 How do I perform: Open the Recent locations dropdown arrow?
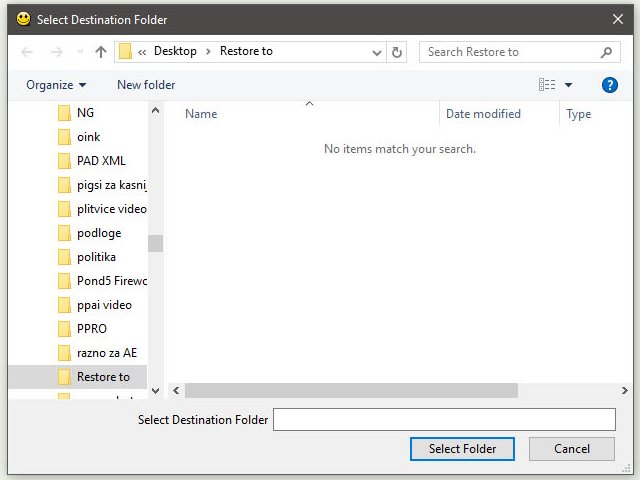(x=78, y=52)
